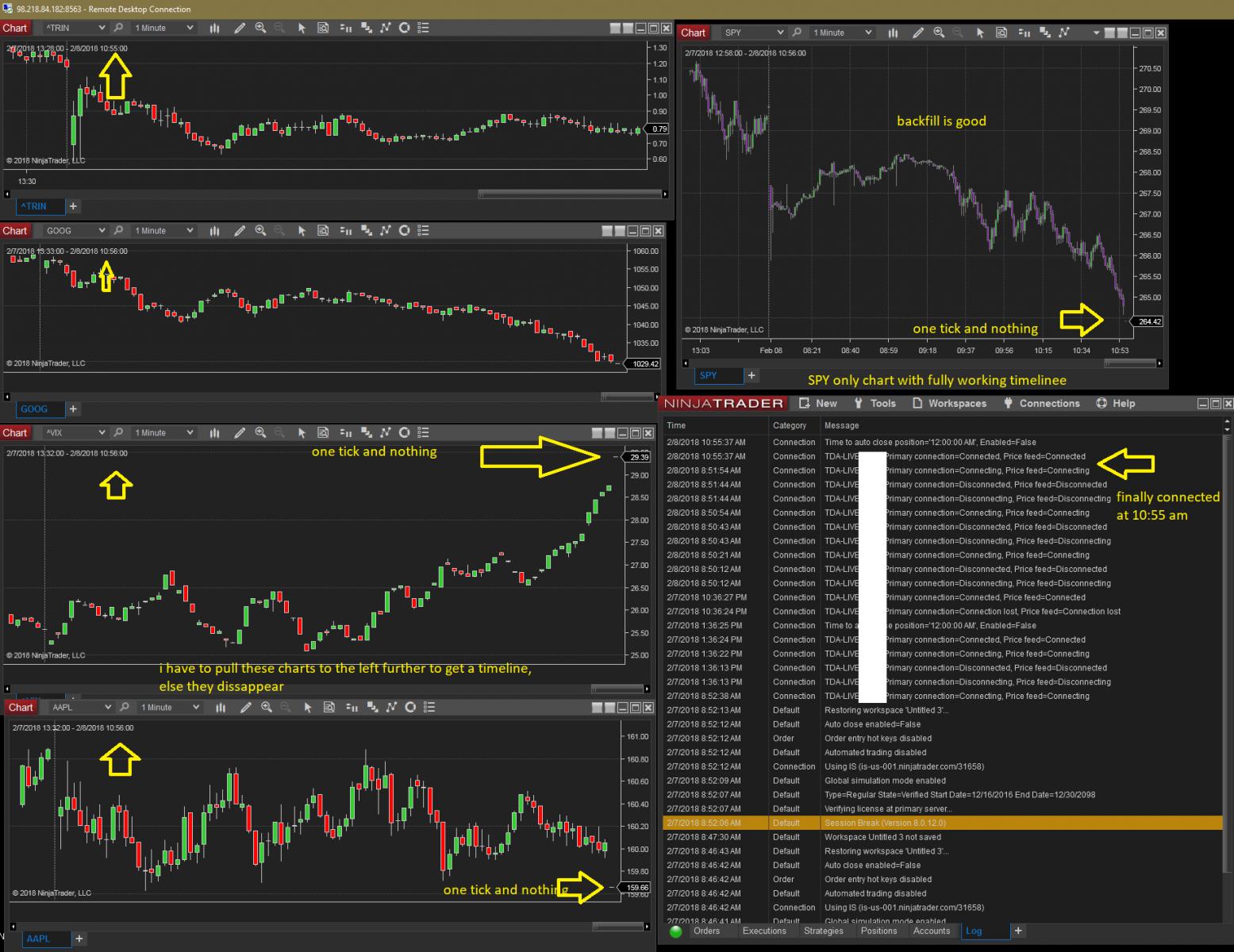Open Indicators in ^TRIN chart toolbar
Viewport: 1234px width, 952px height.
(385, 28)
